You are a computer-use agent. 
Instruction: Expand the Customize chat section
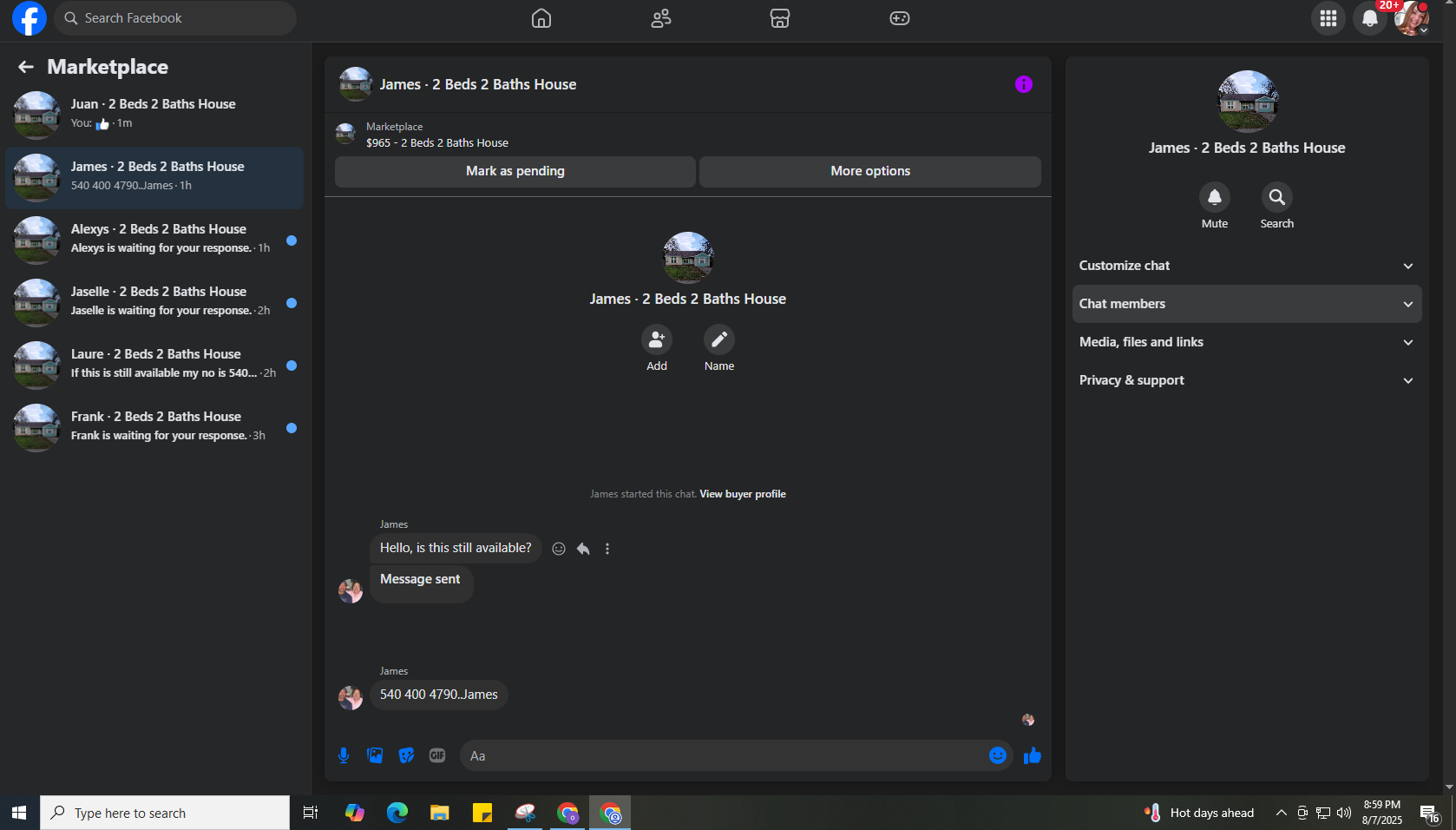pyautogui.click(x=1247, y=266)
